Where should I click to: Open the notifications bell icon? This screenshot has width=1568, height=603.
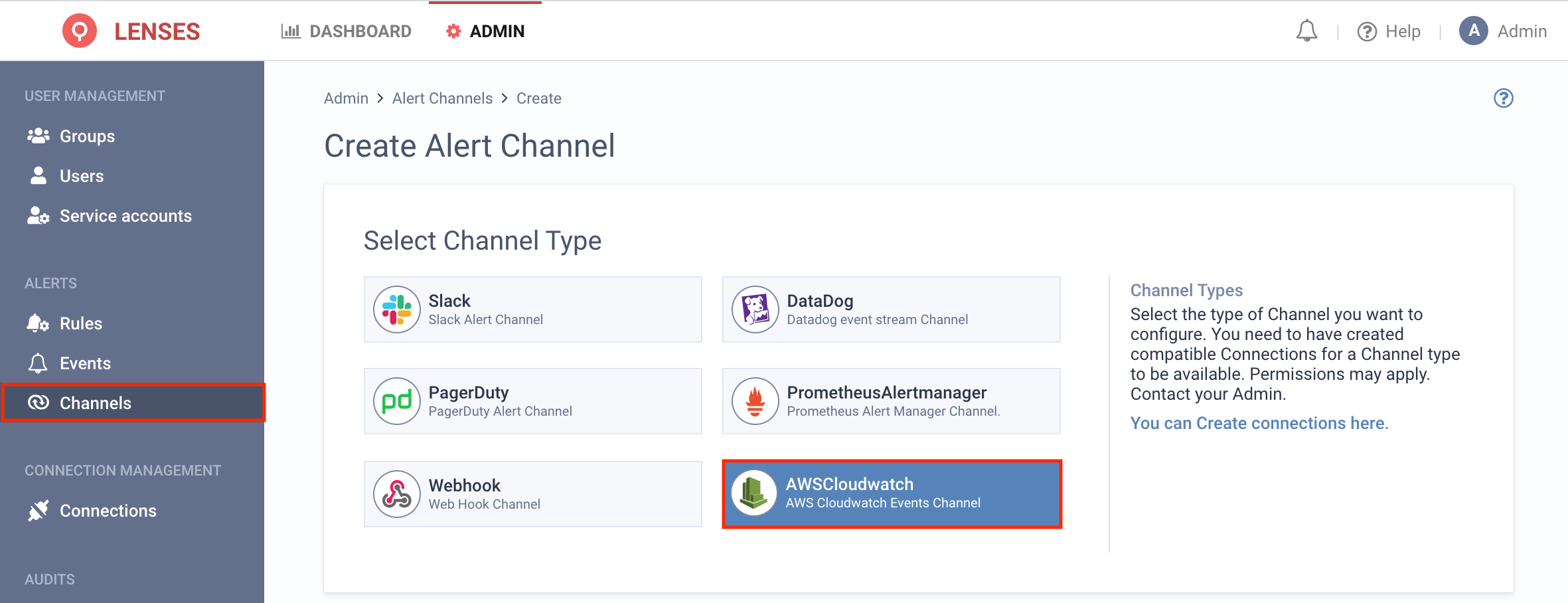[x=1306, y=31]
